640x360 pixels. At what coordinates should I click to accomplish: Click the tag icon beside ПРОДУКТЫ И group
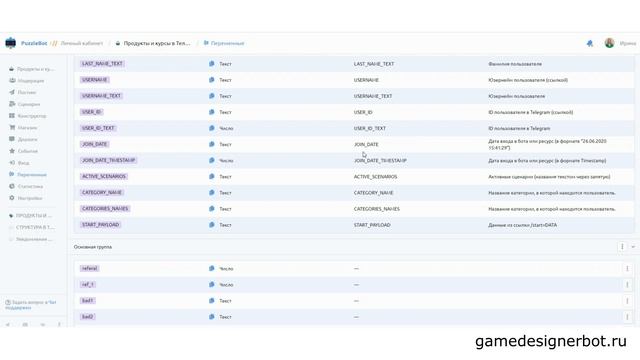(11, 216)
